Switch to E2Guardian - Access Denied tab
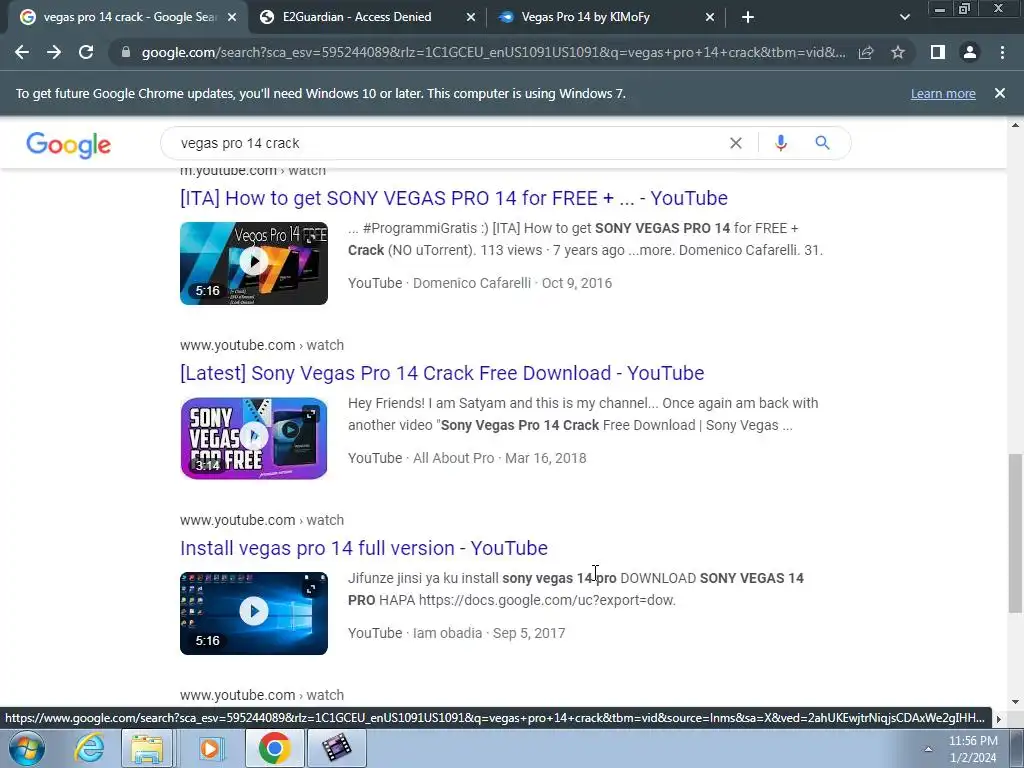The height and width of the screenshot is (768, 1024). (357, 18)
